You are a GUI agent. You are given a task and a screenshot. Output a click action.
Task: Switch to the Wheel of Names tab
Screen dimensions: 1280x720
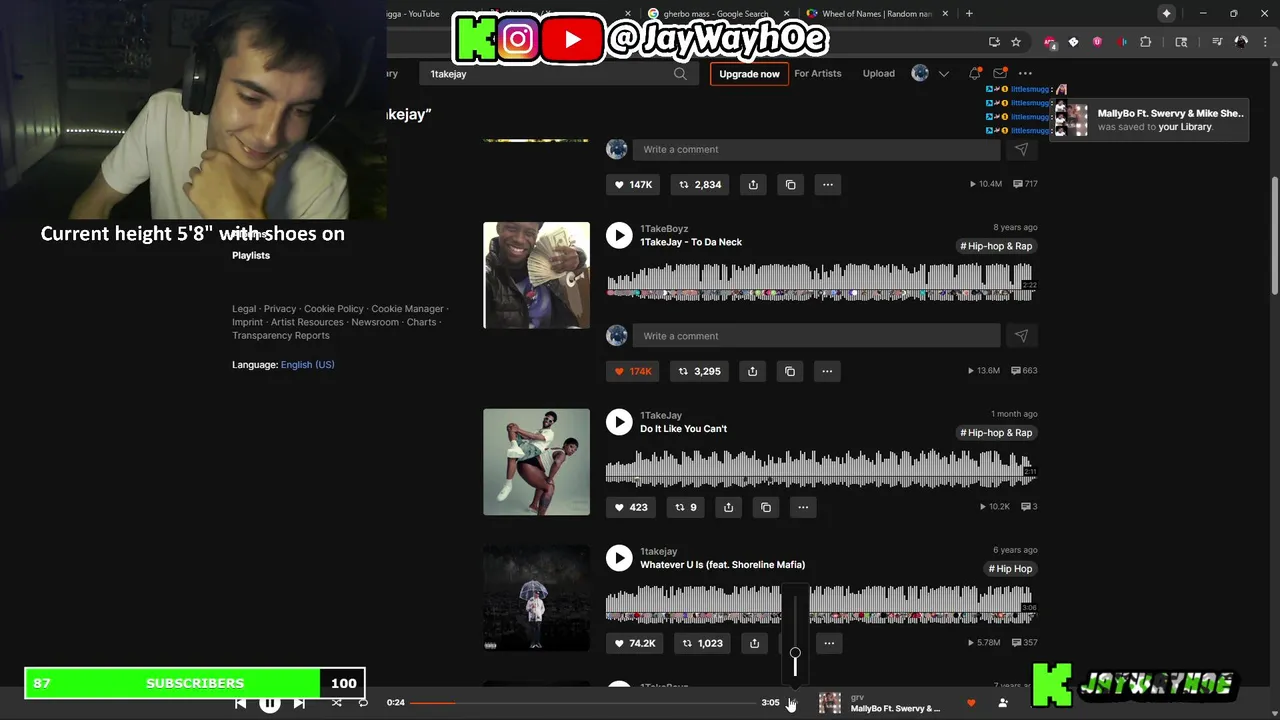click(x=876, y=14)
